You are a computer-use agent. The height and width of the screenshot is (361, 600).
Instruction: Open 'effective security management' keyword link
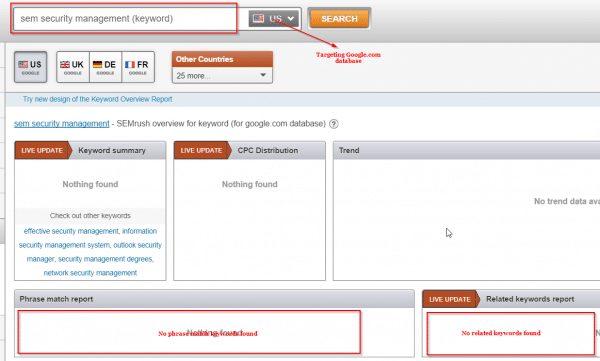71,231
